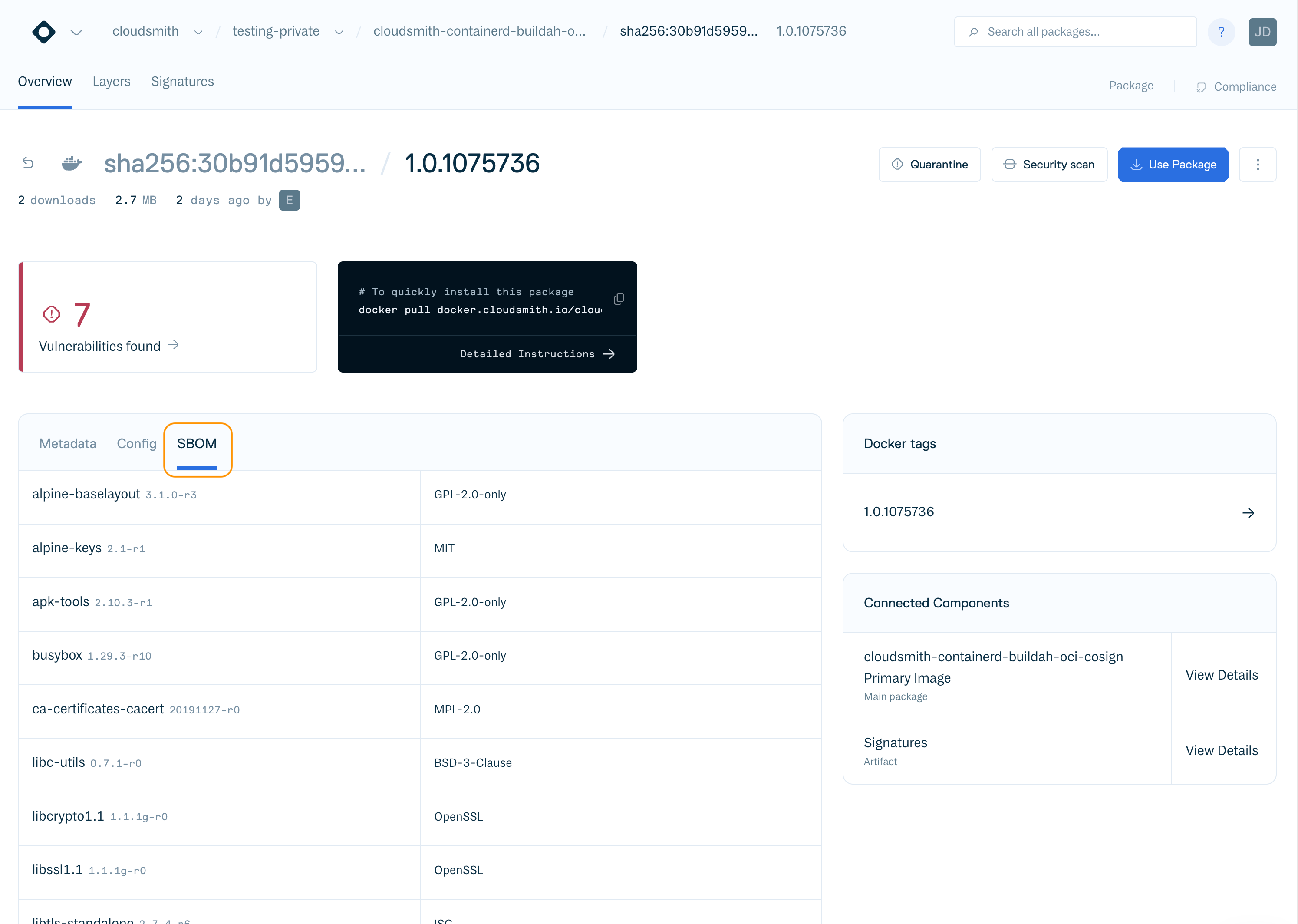Open help via the question mark icon

[1221, 32]
